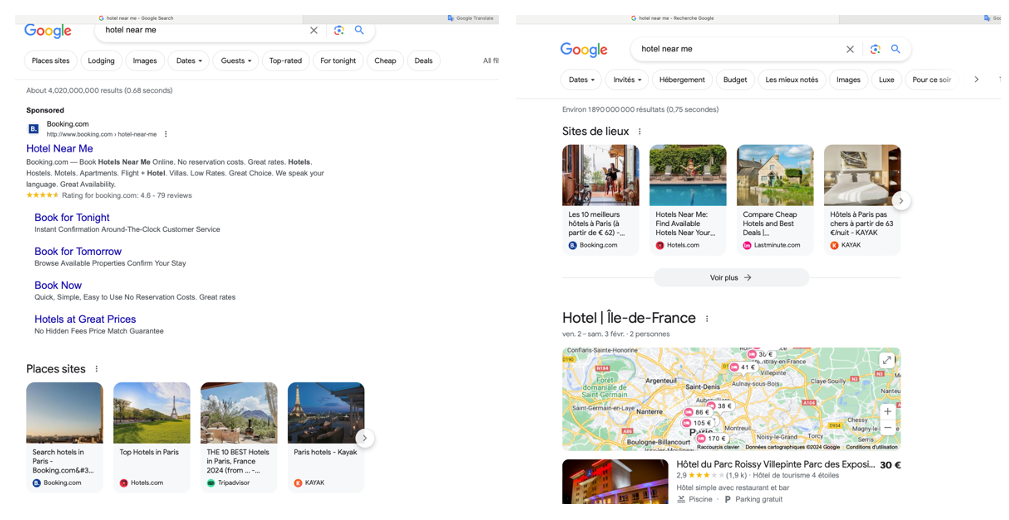Open the Invités dropdown filter
This screenshot has height=520, width=1009.
pyautogui.click(x=627, y=80)
